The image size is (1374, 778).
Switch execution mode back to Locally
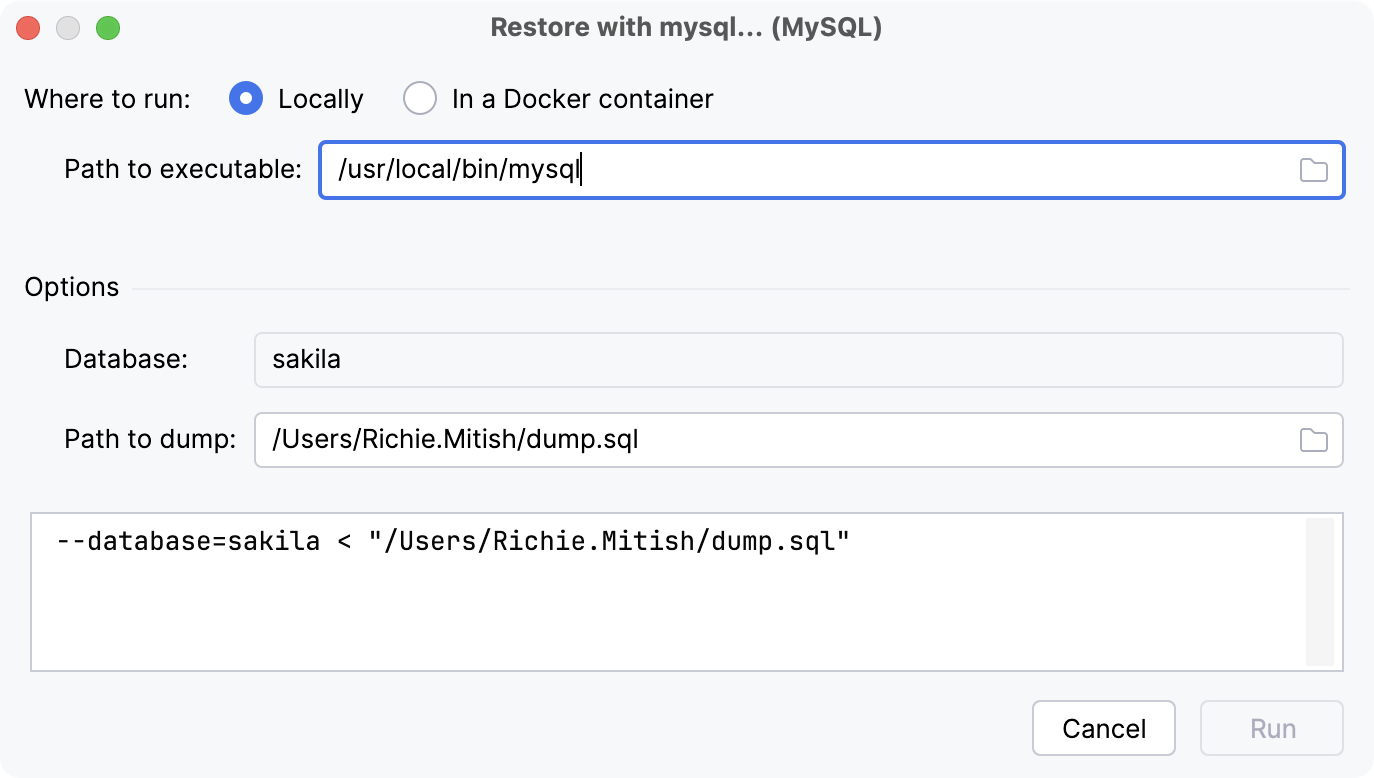[x=245, y=98]
